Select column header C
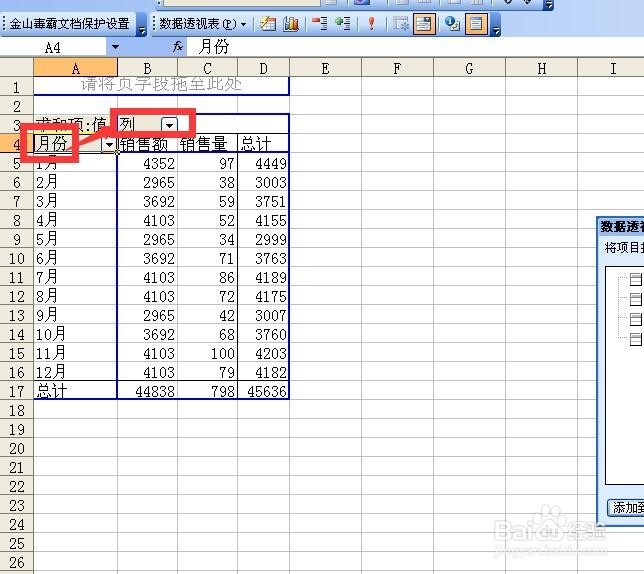This screenshot has height=574, width=644. coord(207,68)
